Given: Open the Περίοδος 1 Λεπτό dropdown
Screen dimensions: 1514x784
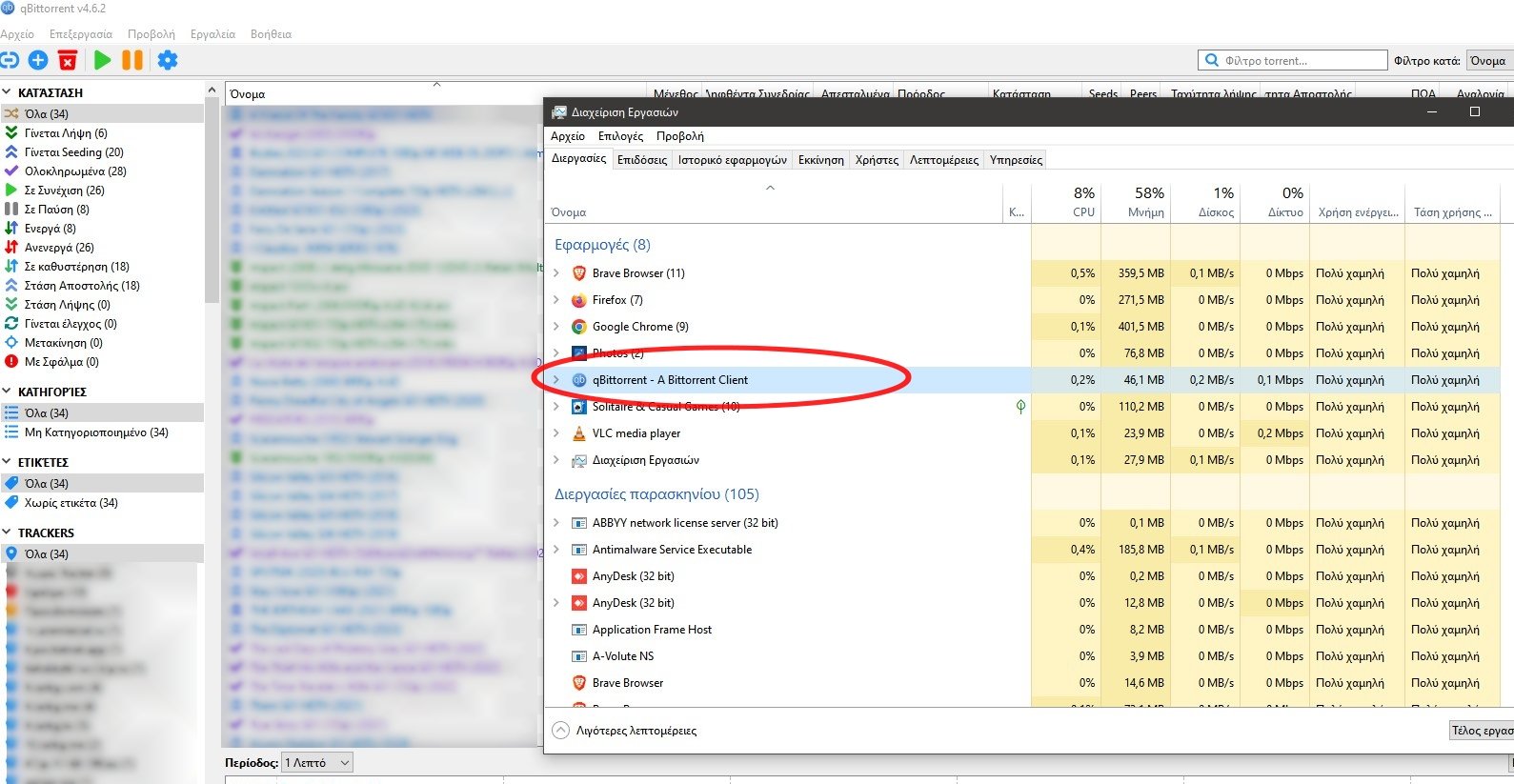Looking at the screenshot, I should pos(317,762).
